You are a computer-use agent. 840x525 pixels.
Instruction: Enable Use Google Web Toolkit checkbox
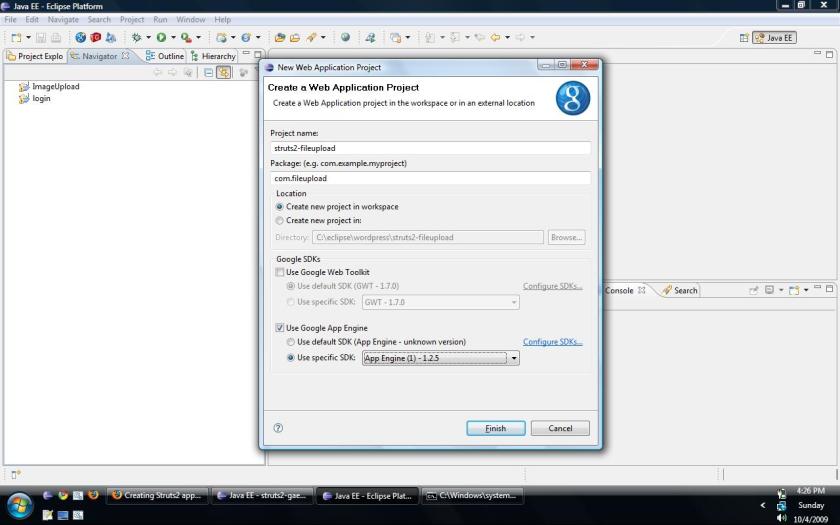pyautogui.click(x=280, y=272)
